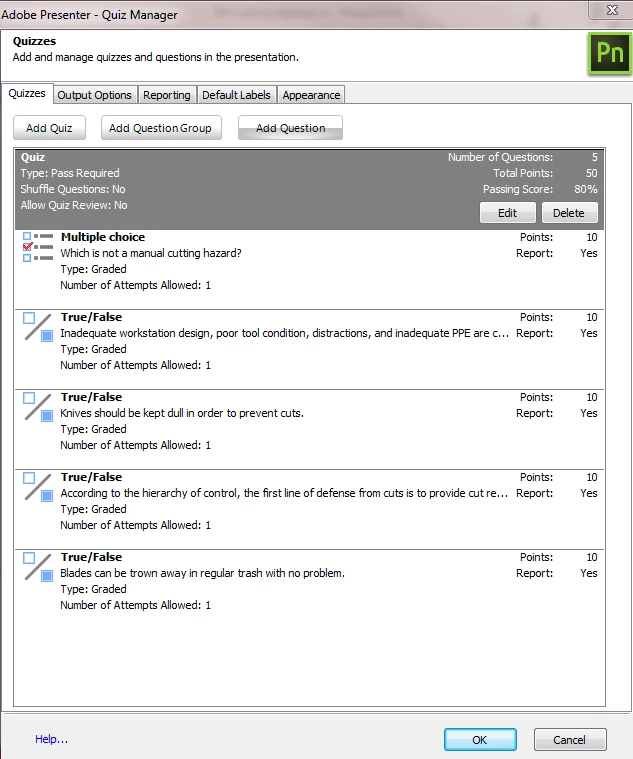
Task: Open the Output Options tab
Action: point(94,95)
